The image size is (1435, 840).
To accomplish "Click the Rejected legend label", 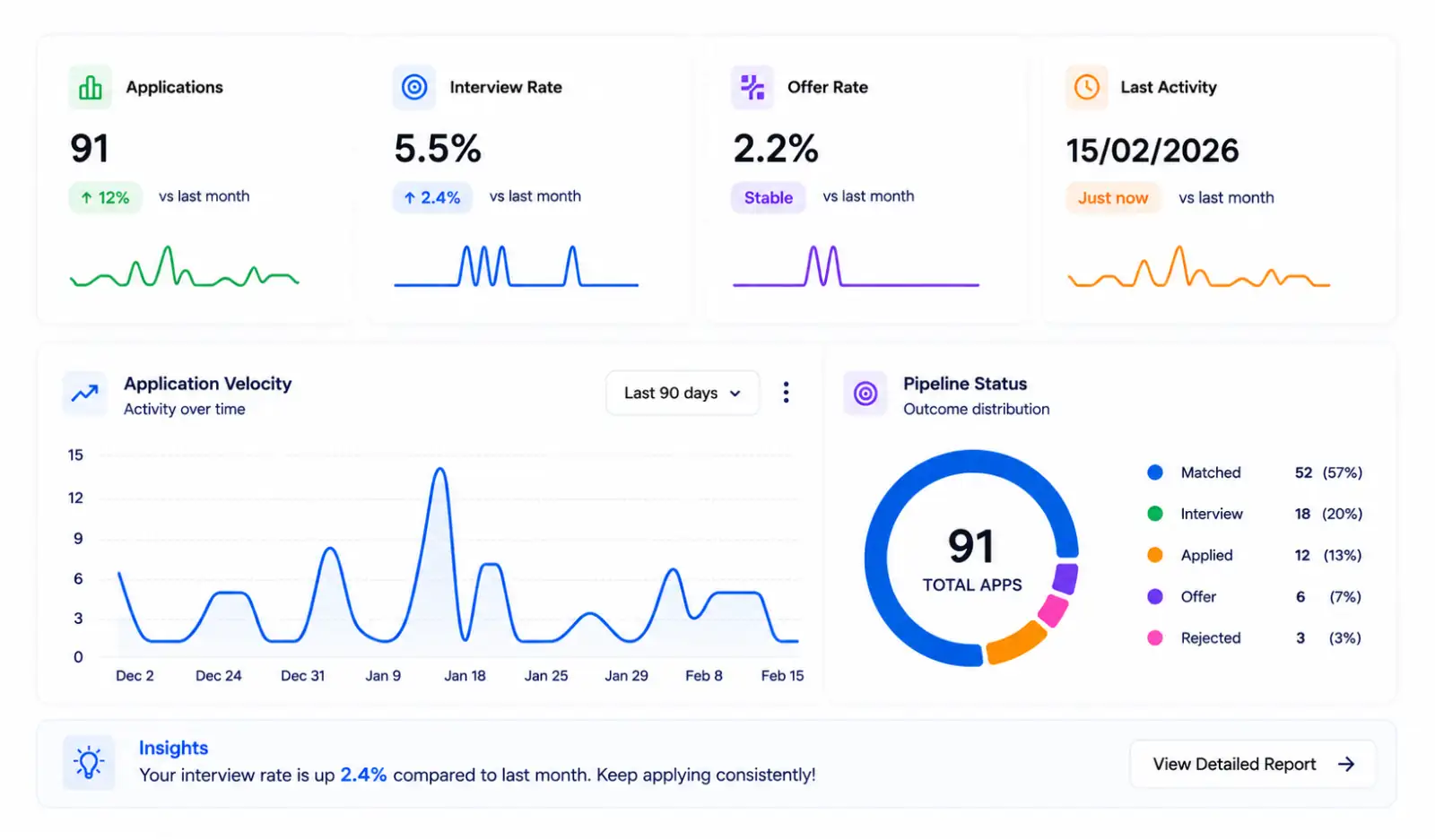I will (x=1211, y=637).
